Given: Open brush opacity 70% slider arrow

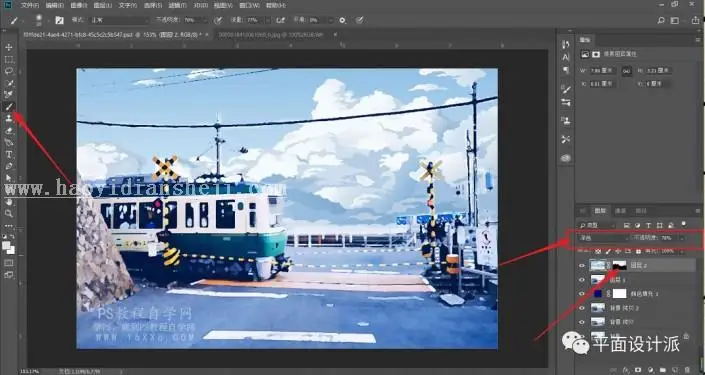Looking at the screenshot, I should click(205, 20).
